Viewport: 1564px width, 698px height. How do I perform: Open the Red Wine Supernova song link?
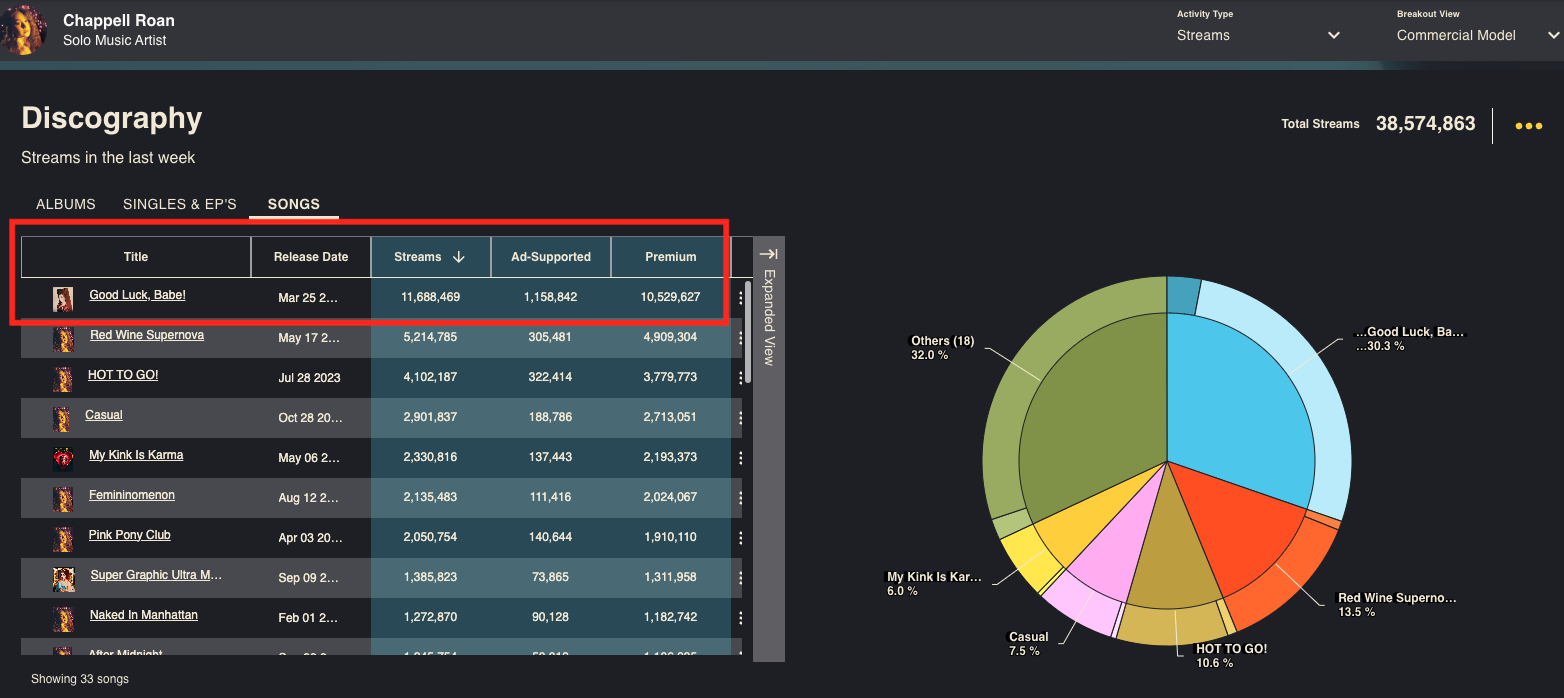[x=147, y=335]
